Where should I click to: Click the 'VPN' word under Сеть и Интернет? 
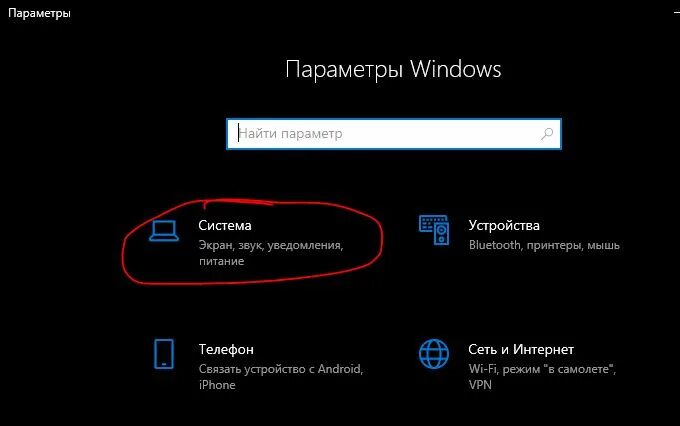481,385
